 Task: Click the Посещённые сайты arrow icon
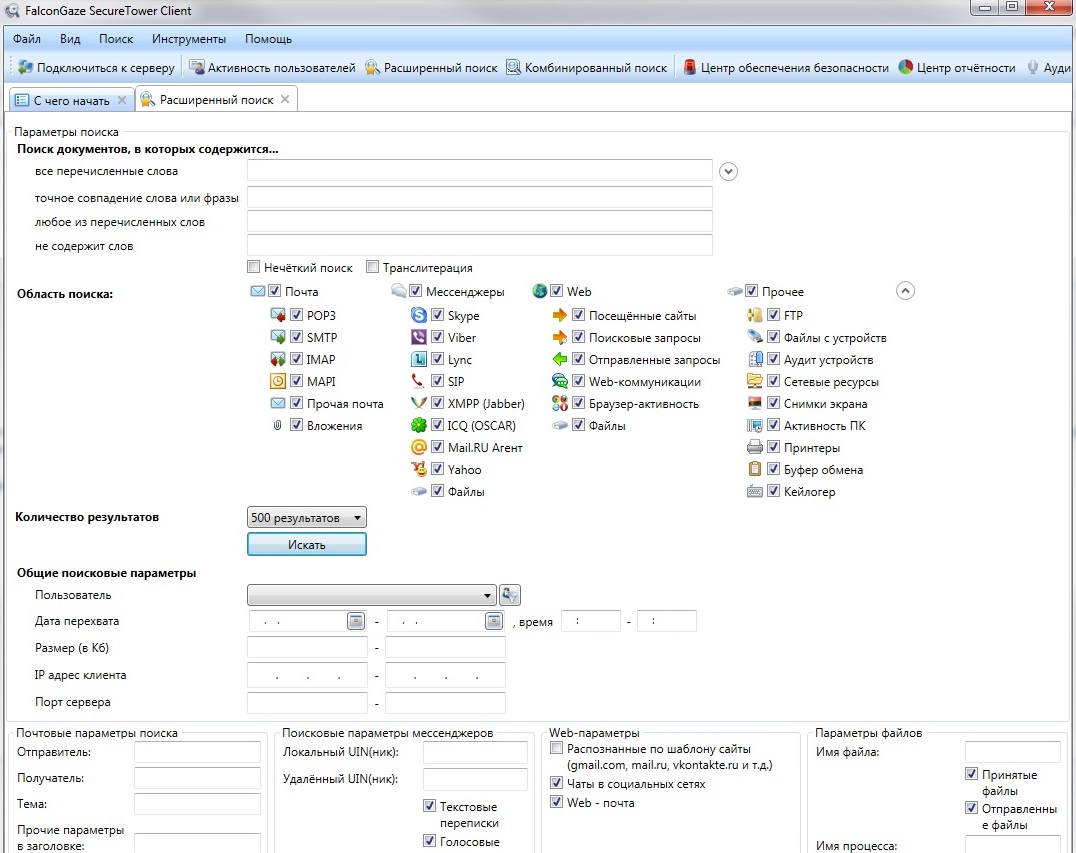560,315
